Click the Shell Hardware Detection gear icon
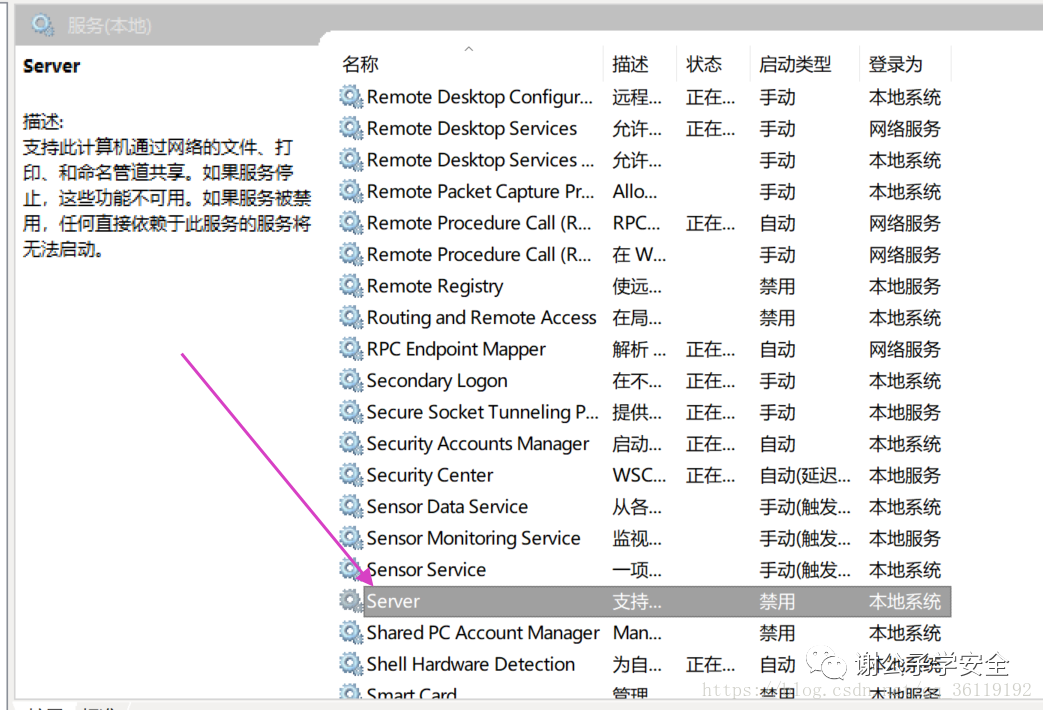Screen dimensions: 1043x710 coord(351,664)
